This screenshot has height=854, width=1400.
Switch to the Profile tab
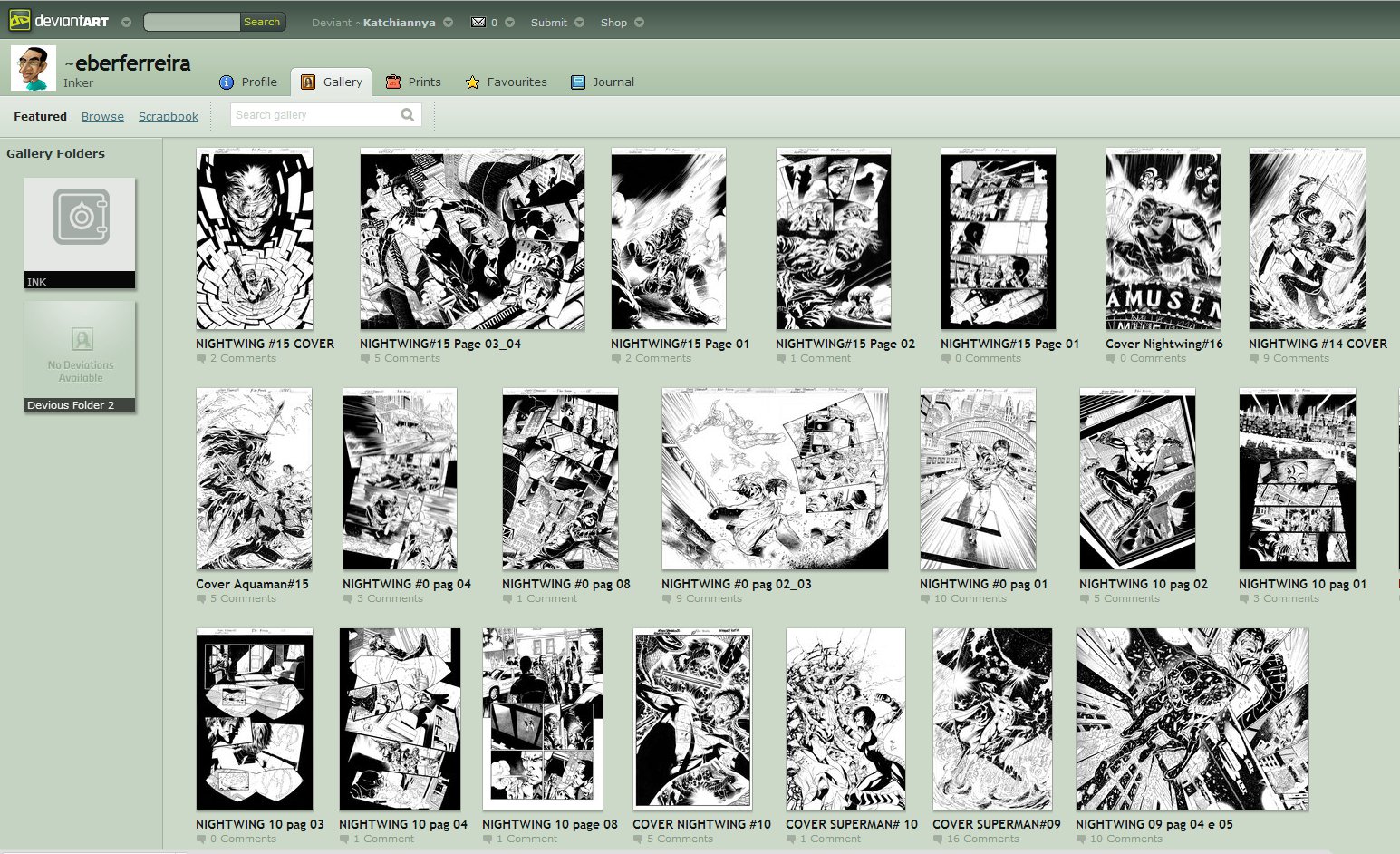[x=248, y=82]
